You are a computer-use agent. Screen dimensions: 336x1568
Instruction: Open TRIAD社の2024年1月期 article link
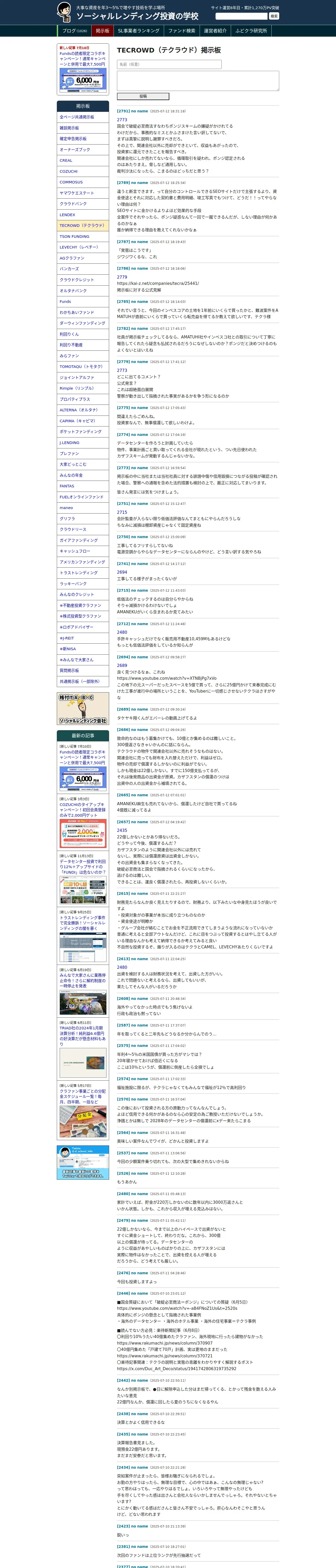(x=82, y=1036)
